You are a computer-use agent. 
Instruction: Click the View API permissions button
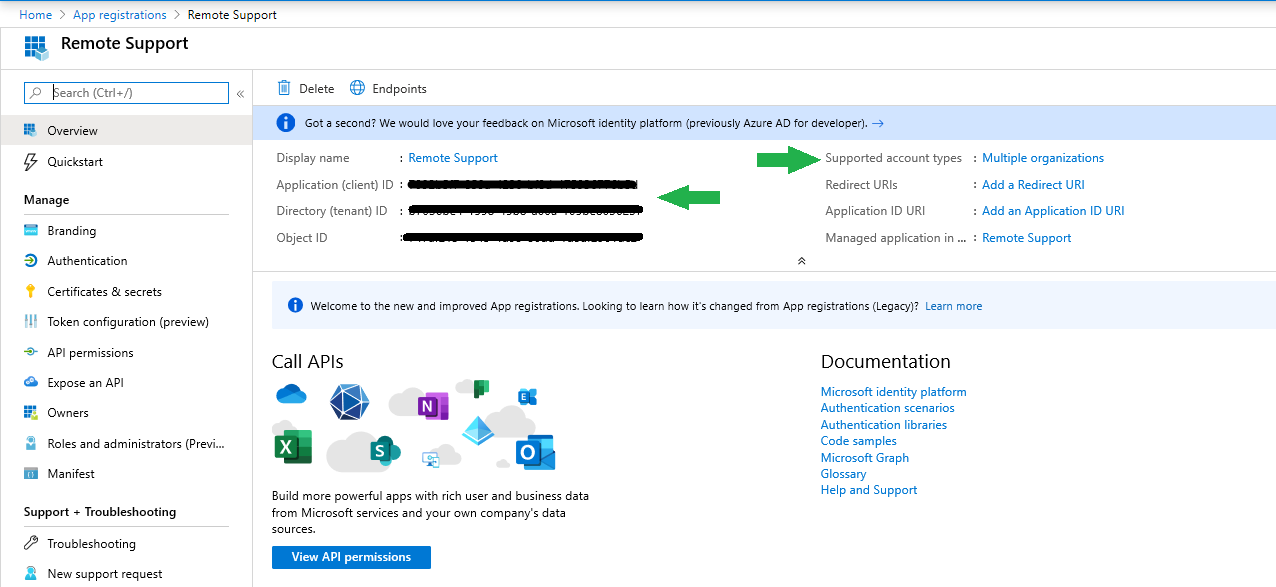351,557
